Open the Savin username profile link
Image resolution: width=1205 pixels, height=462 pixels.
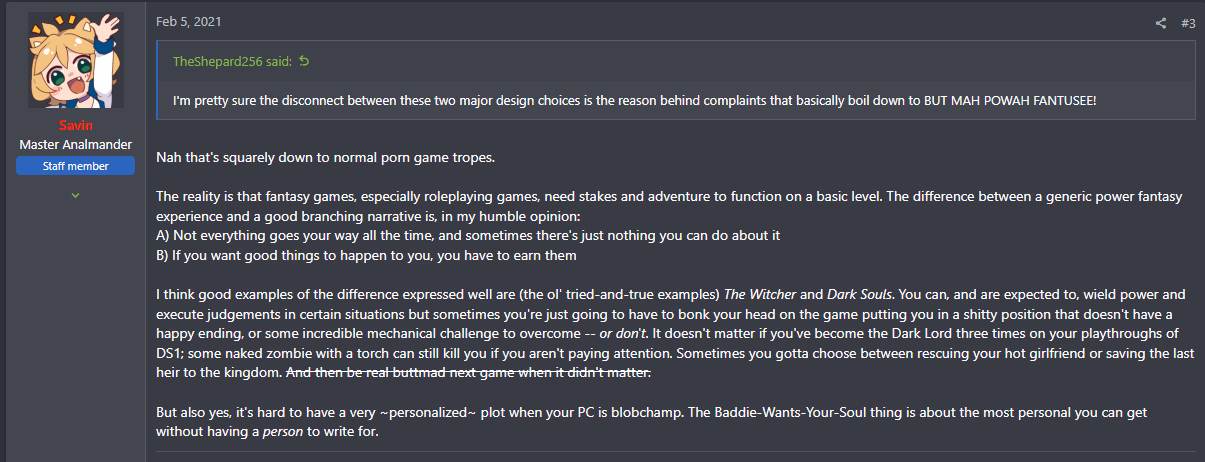click(x=75, y=127)
